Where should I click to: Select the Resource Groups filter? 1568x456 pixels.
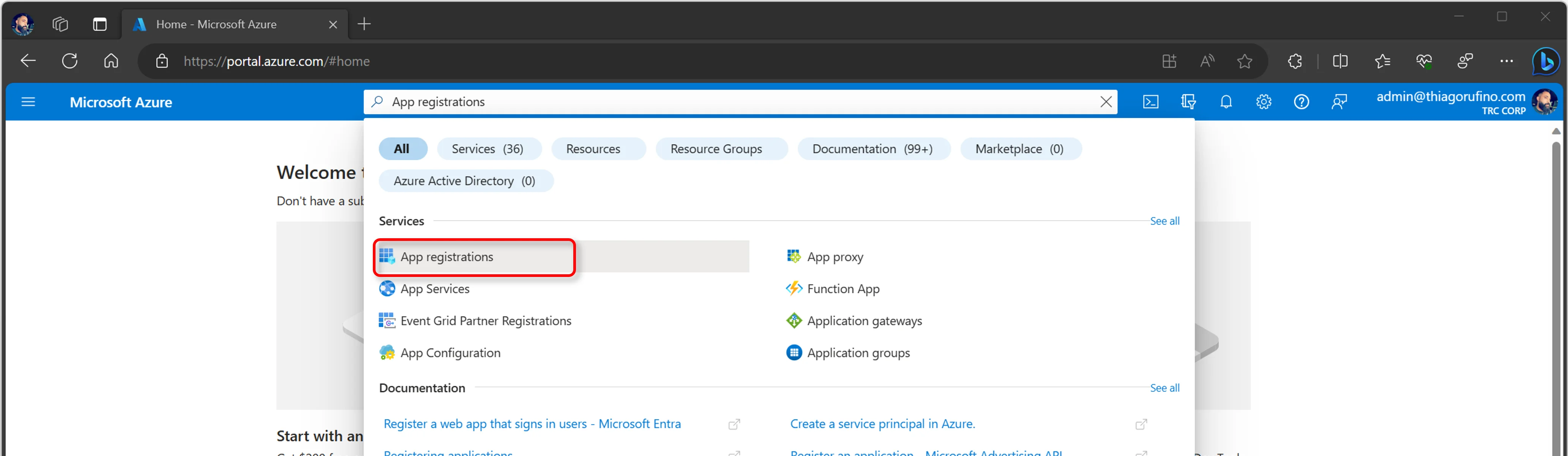(721, 148)
